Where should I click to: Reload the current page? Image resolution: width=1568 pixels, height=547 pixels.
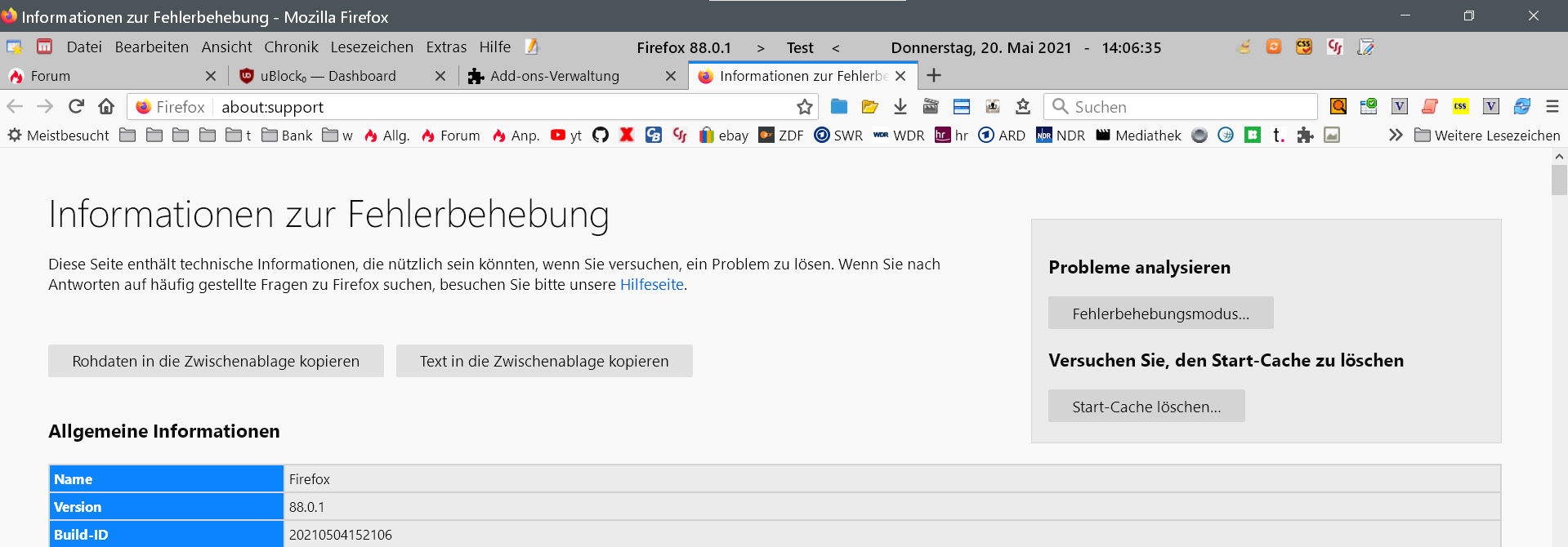point(76,106)
